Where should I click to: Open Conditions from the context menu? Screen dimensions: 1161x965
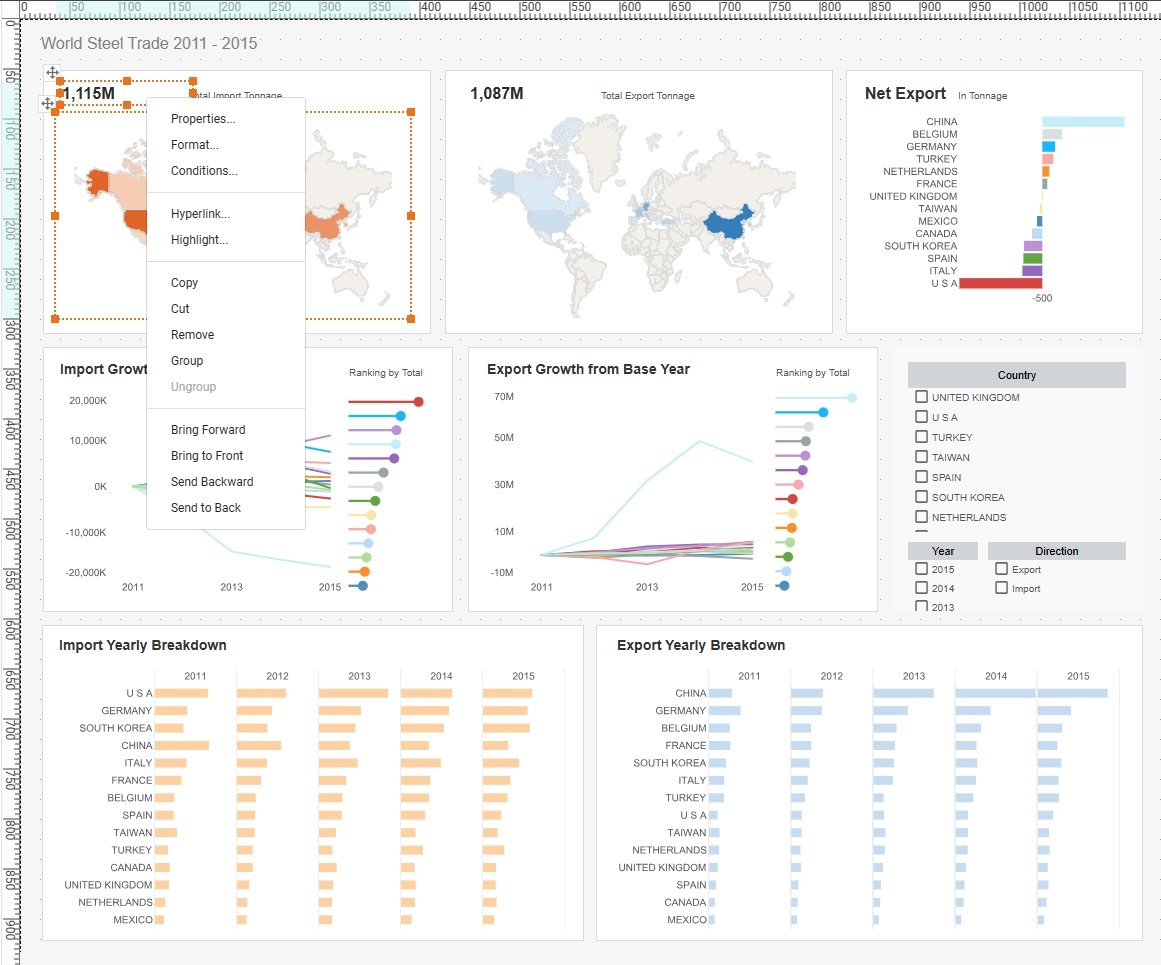coord(204,170)
